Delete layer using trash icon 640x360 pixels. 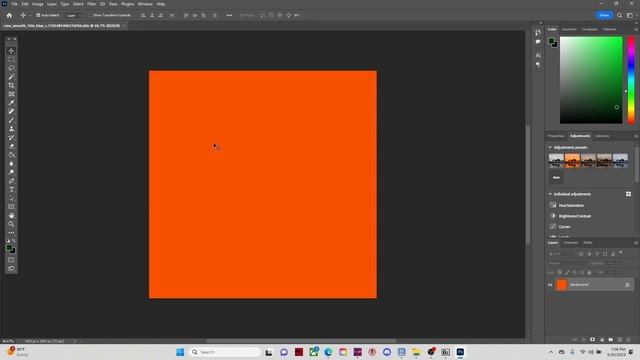click(629, 340)
